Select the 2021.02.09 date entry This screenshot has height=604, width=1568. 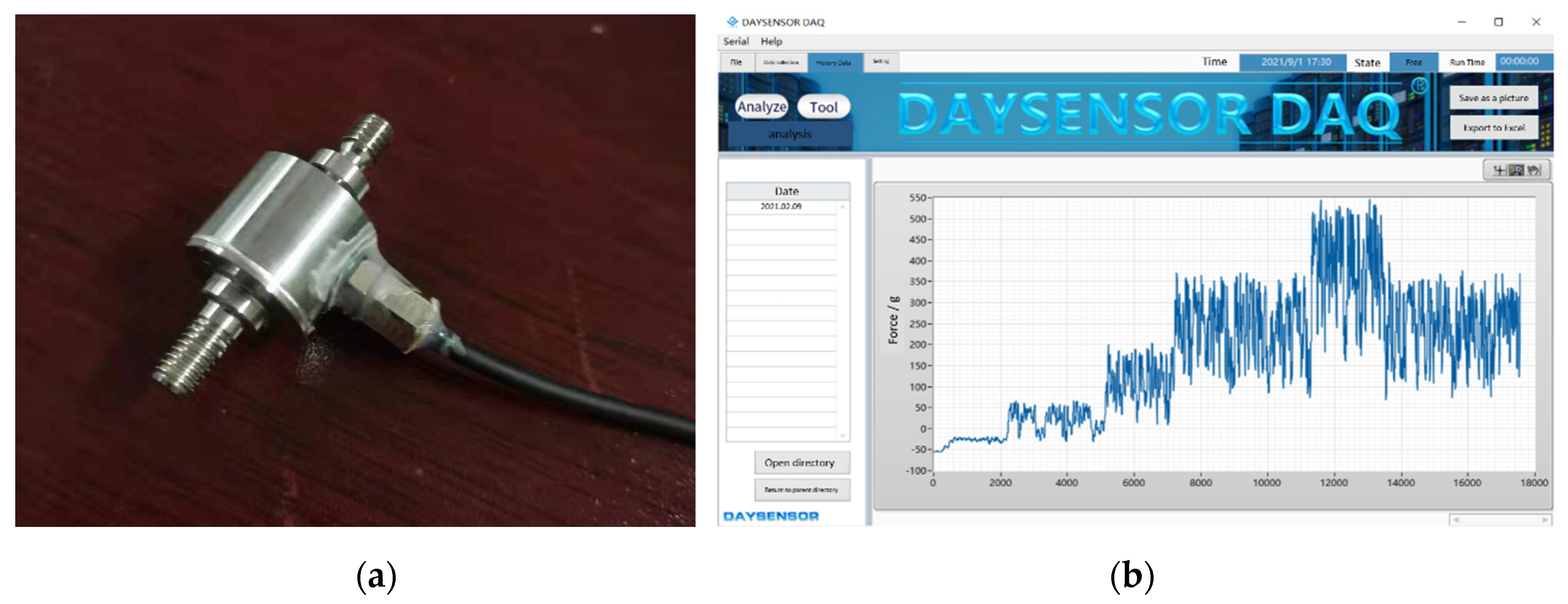pos(781,207)
